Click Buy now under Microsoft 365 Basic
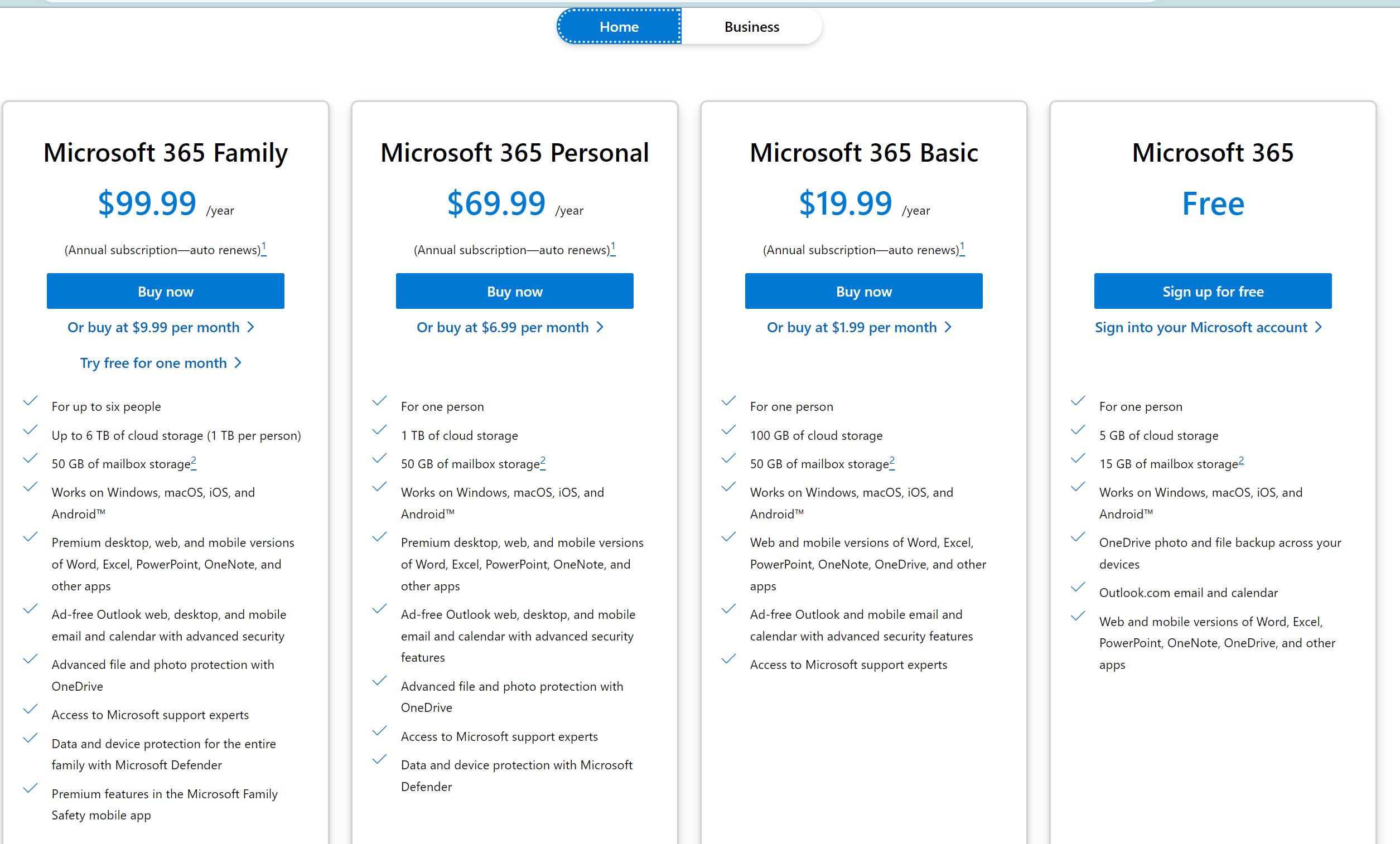 click(x=863, y=292)
